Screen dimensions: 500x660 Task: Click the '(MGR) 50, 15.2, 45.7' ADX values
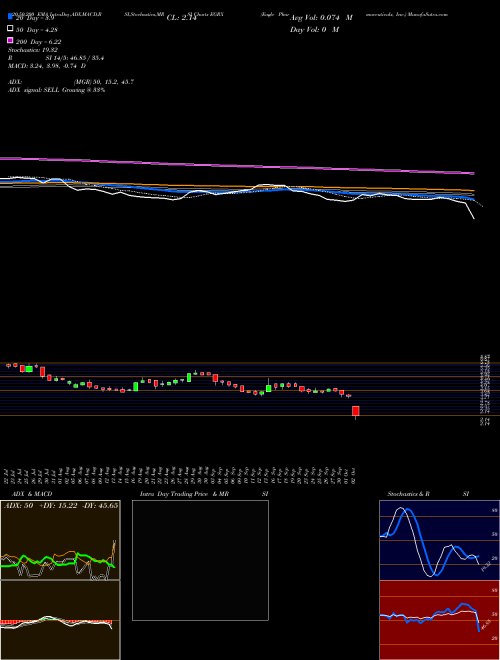[104, 82]
